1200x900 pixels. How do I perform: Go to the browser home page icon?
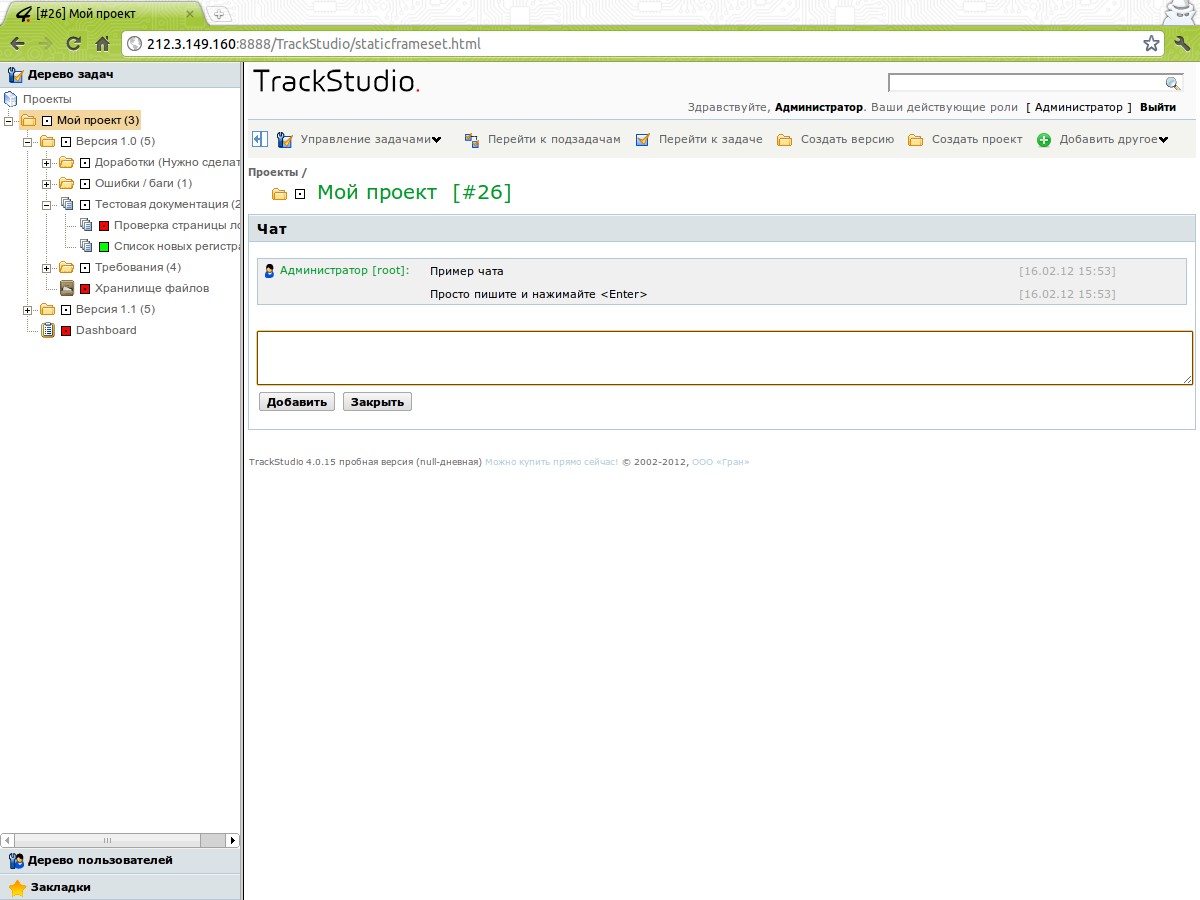tap(102, 43)
